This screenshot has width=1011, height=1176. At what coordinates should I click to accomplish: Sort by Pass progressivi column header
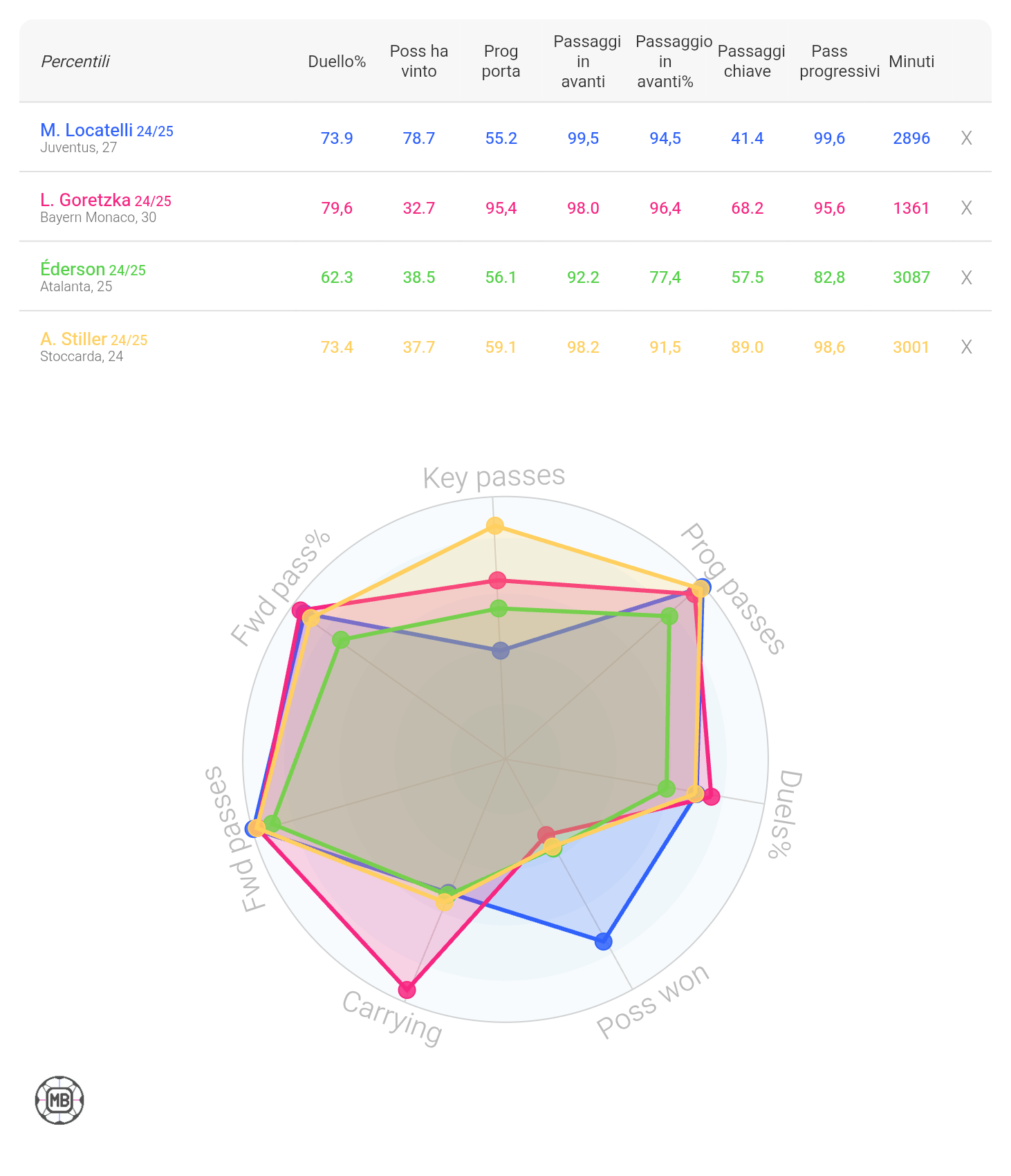pyautogui.click(x=839, y=61)
